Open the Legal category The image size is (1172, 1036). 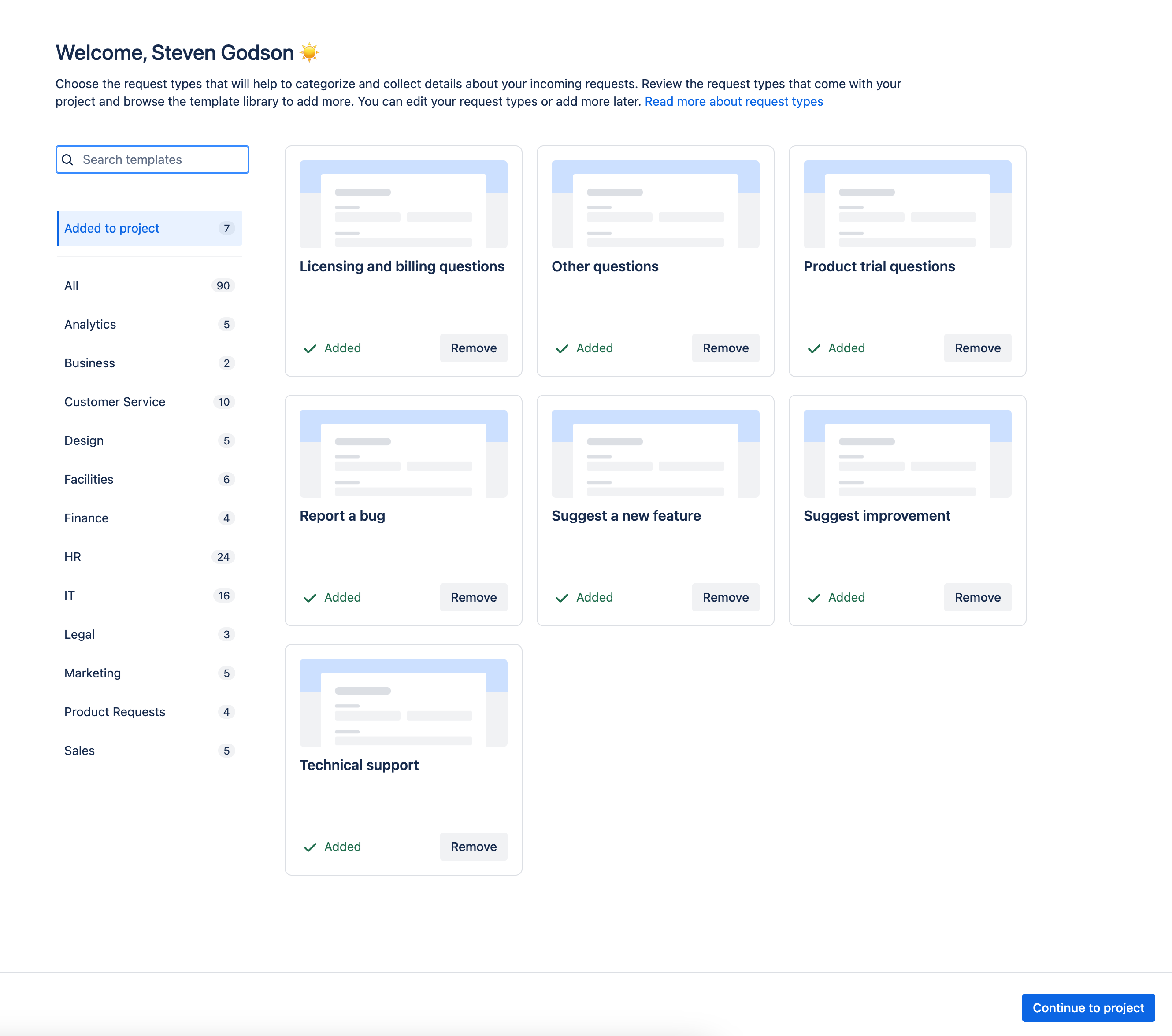[150, 634]
